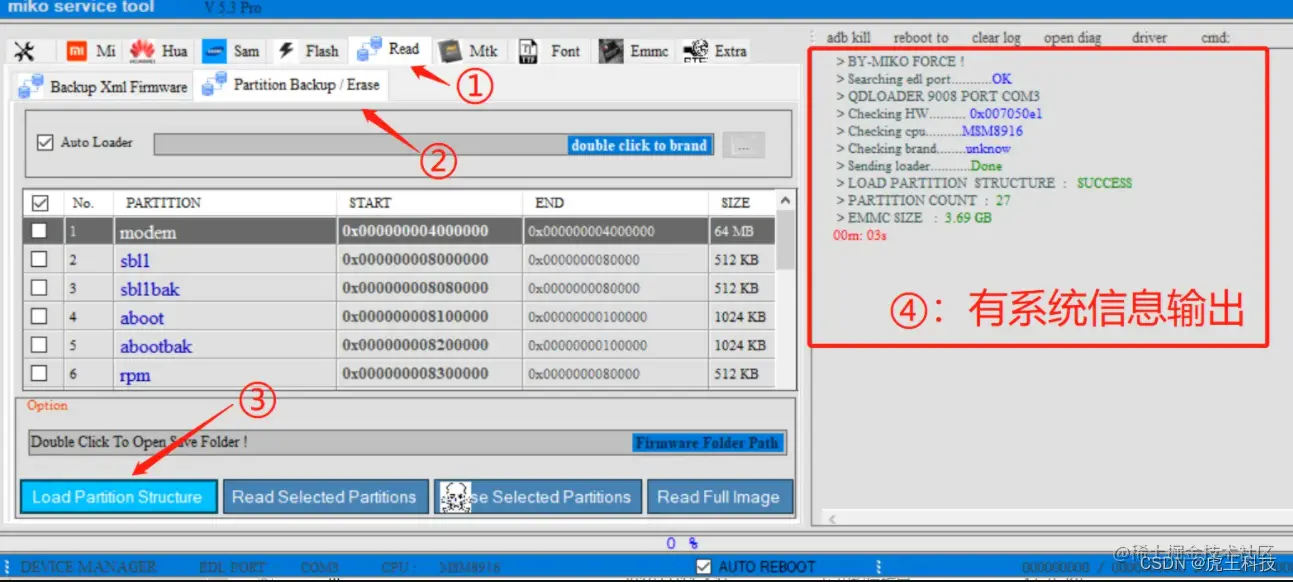Open the Mtk tab
Screen dimensions: 1293x582
469,51
